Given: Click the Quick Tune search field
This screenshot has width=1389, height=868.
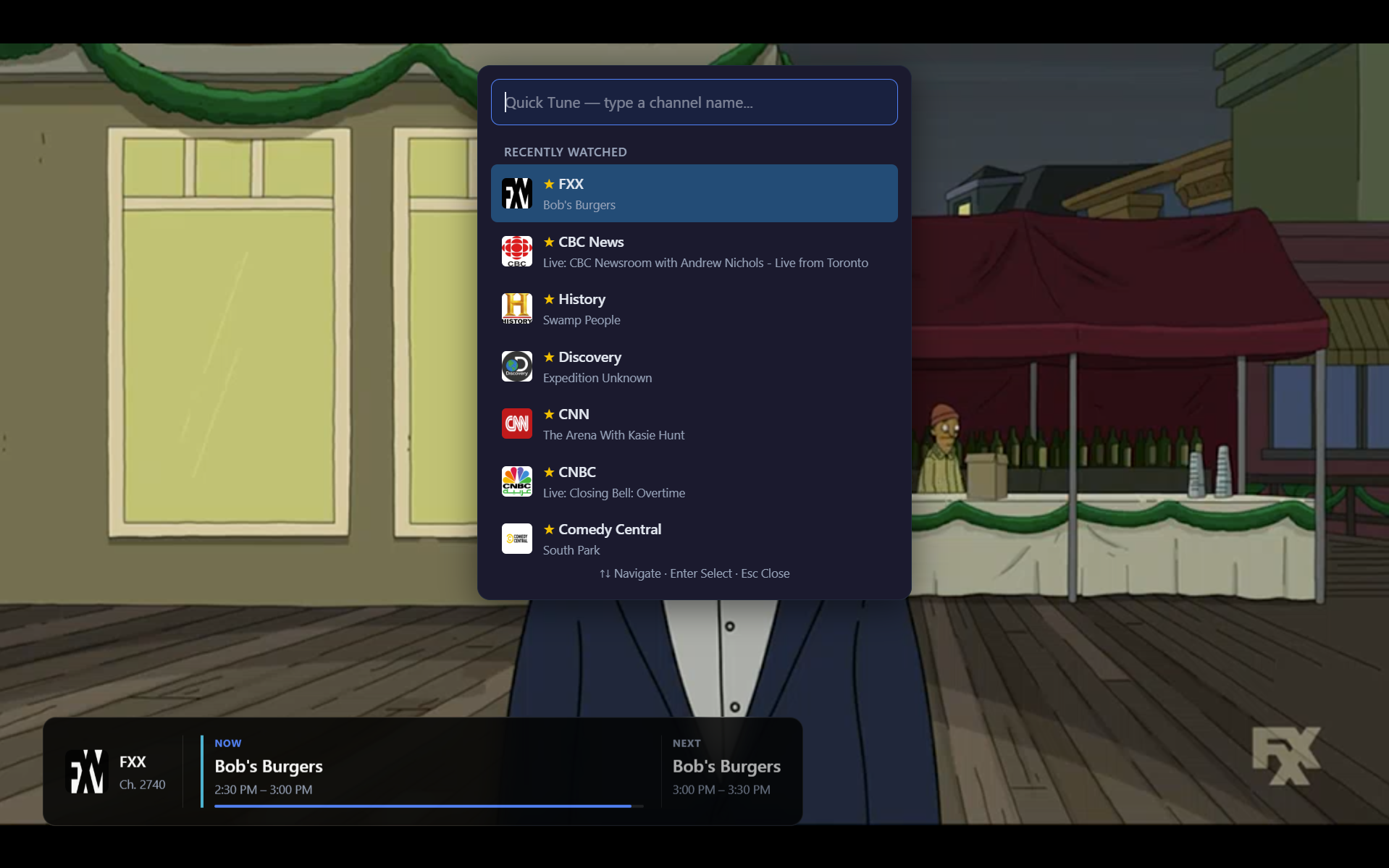Looking at the screenshot, I should pyautogui.click(x=694, y=102).
